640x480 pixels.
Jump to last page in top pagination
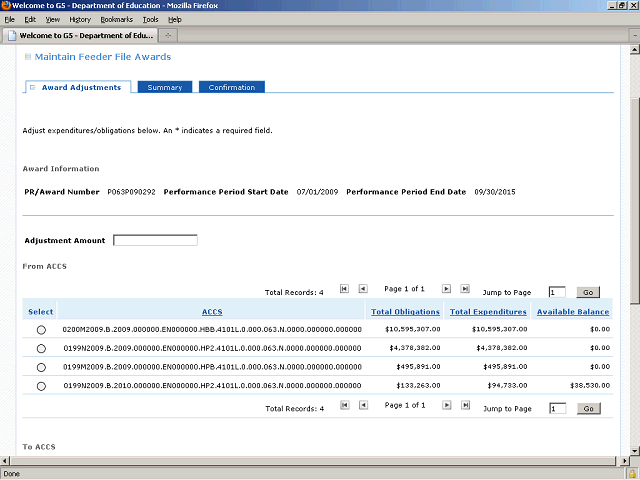(x=465, y=289)
